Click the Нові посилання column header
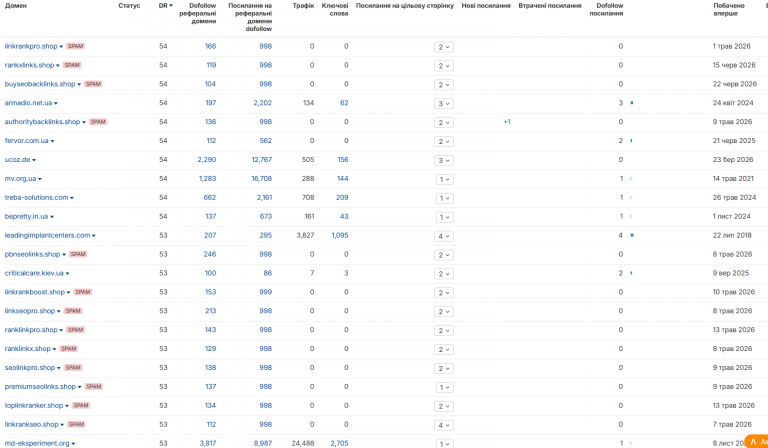Image resolution: width=768 pixels, height=448 pixels. (x=486, y=6)
